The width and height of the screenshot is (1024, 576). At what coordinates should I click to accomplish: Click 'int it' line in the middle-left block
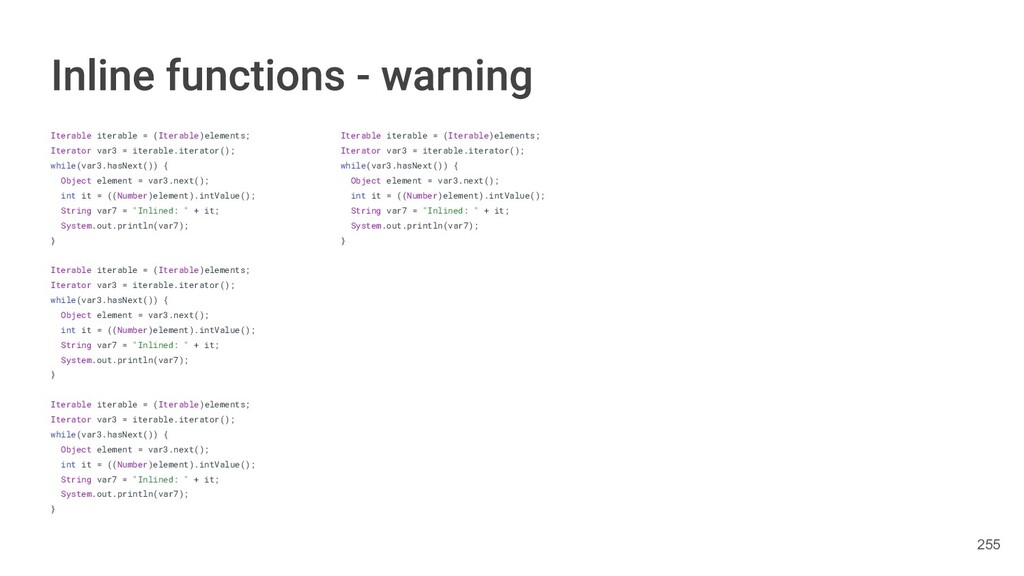(x=158, y=330)
